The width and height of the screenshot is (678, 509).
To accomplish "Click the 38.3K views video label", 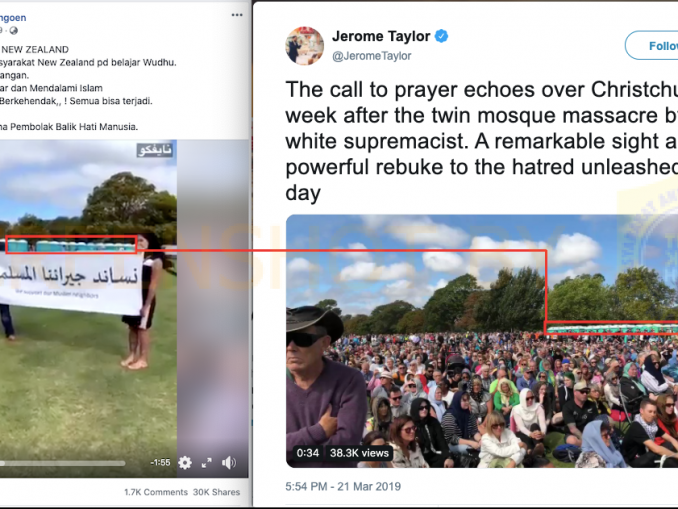I will [x=359, y=453].
